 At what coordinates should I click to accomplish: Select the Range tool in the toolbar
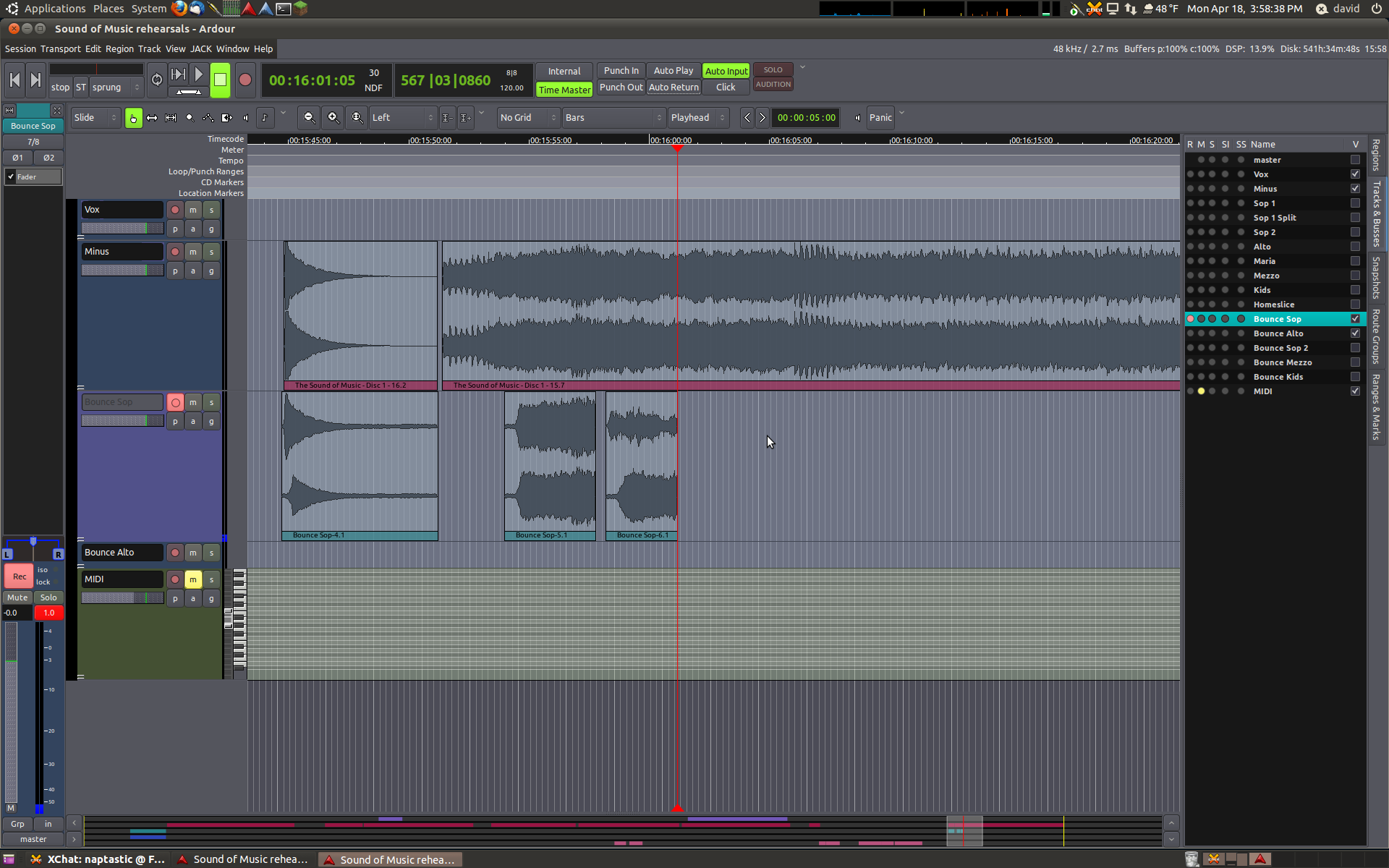[152, 118]
